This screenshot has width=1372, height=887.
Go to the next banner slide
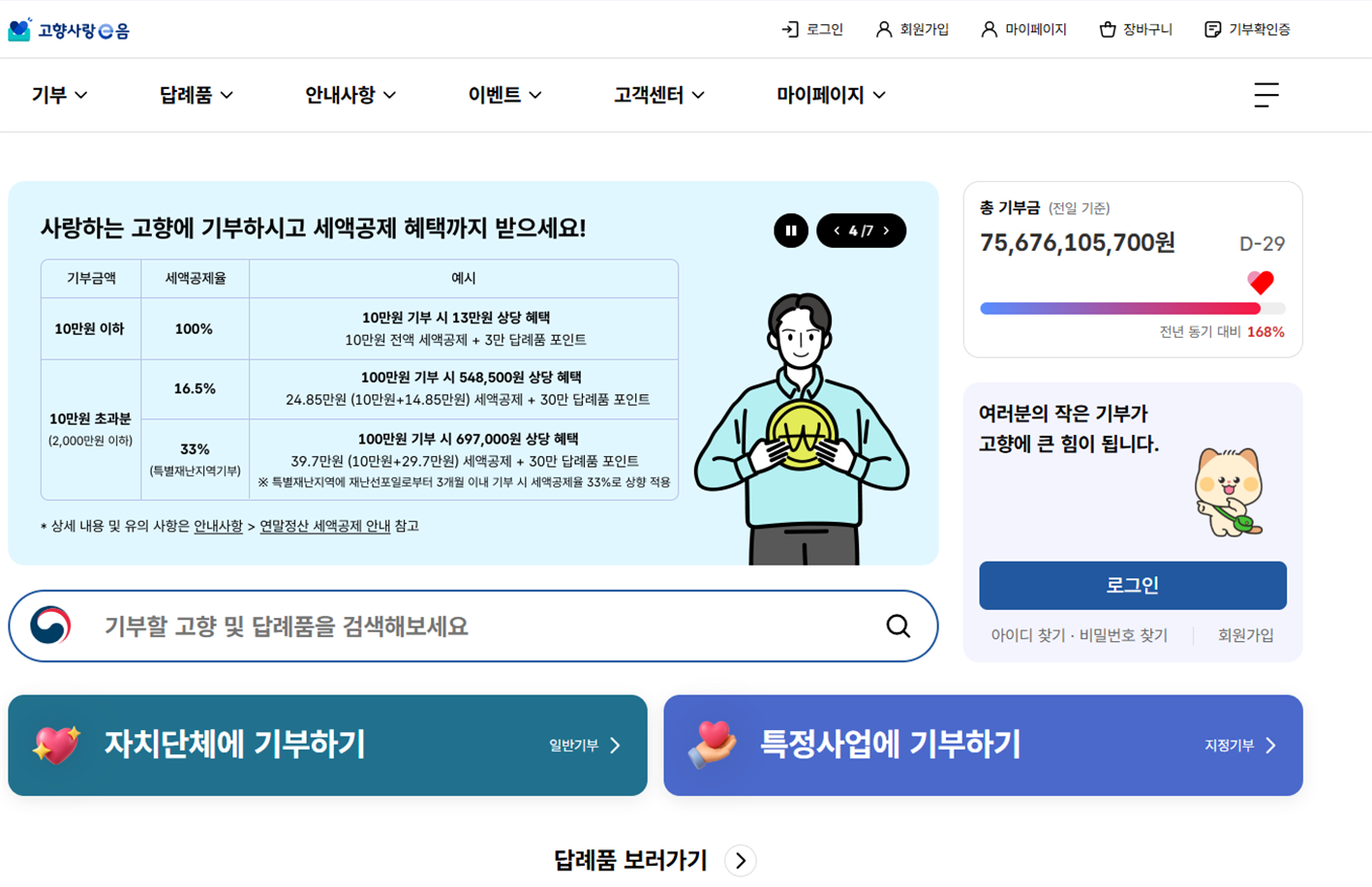pyautogui.click(x=886, y=230)
